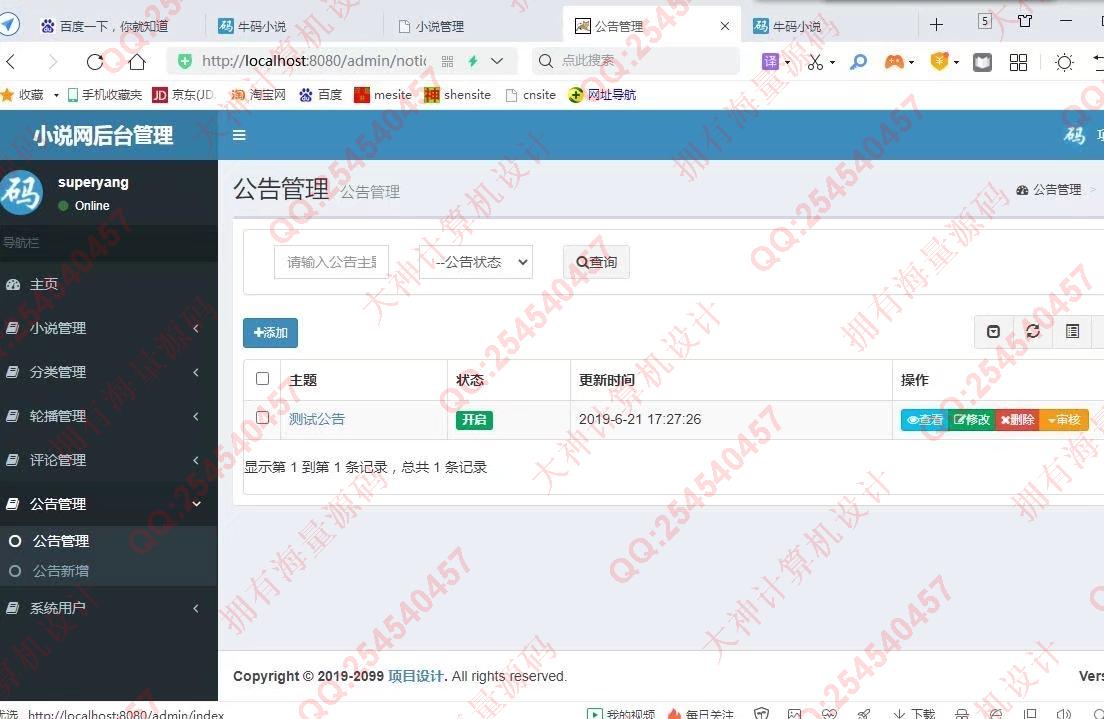1104x719 pixels.
Task: Click the scissors screenshot tool icon
Action: [x=815, y=62]
